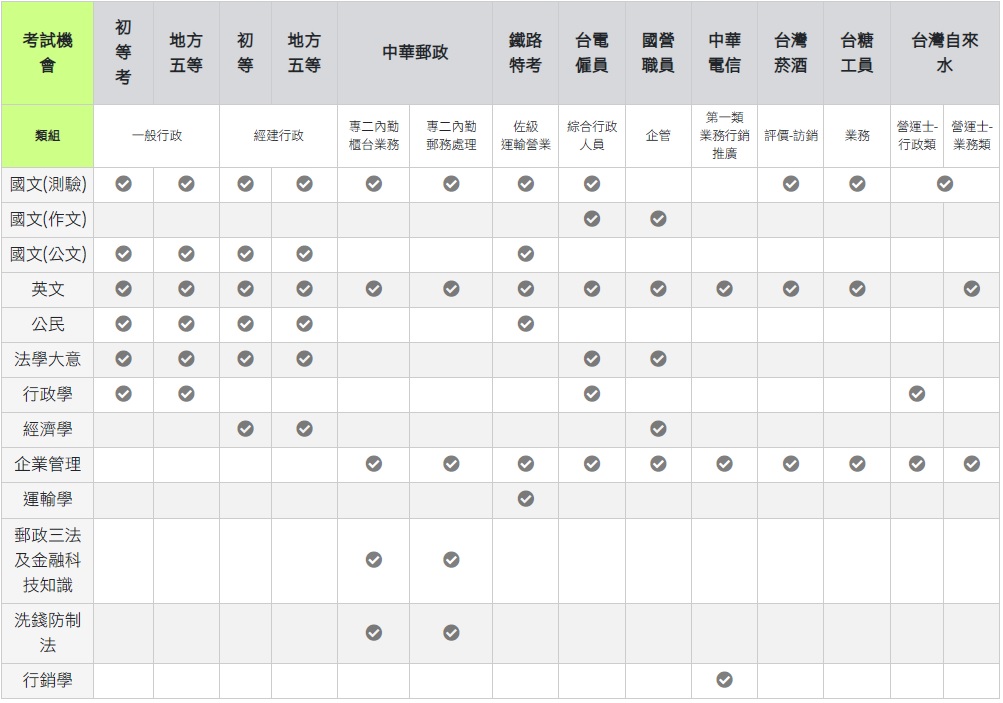Click the green 考試機會 header cell
Image resolution: width=1003 pixels, height=703 pixels.
pos(47,52)
